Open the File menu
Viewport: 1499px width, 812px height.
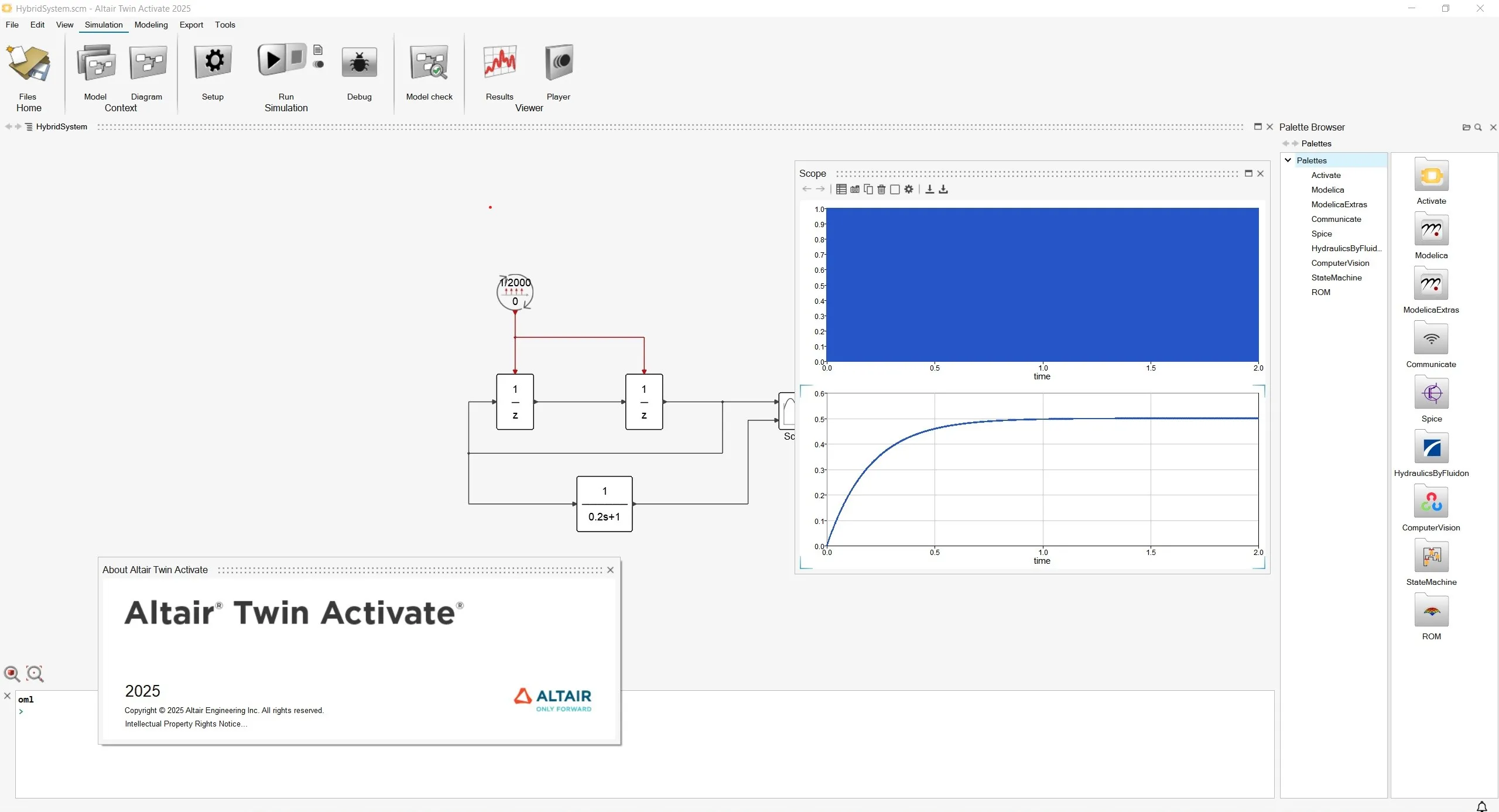tap(12, 25)
